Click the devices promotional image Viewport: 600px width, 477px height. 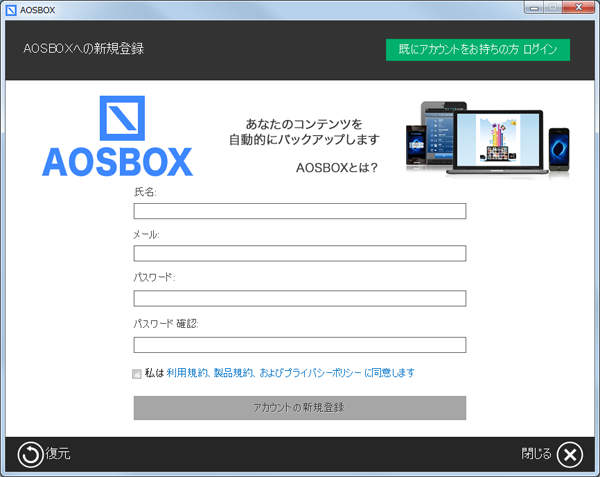(488, 140)
